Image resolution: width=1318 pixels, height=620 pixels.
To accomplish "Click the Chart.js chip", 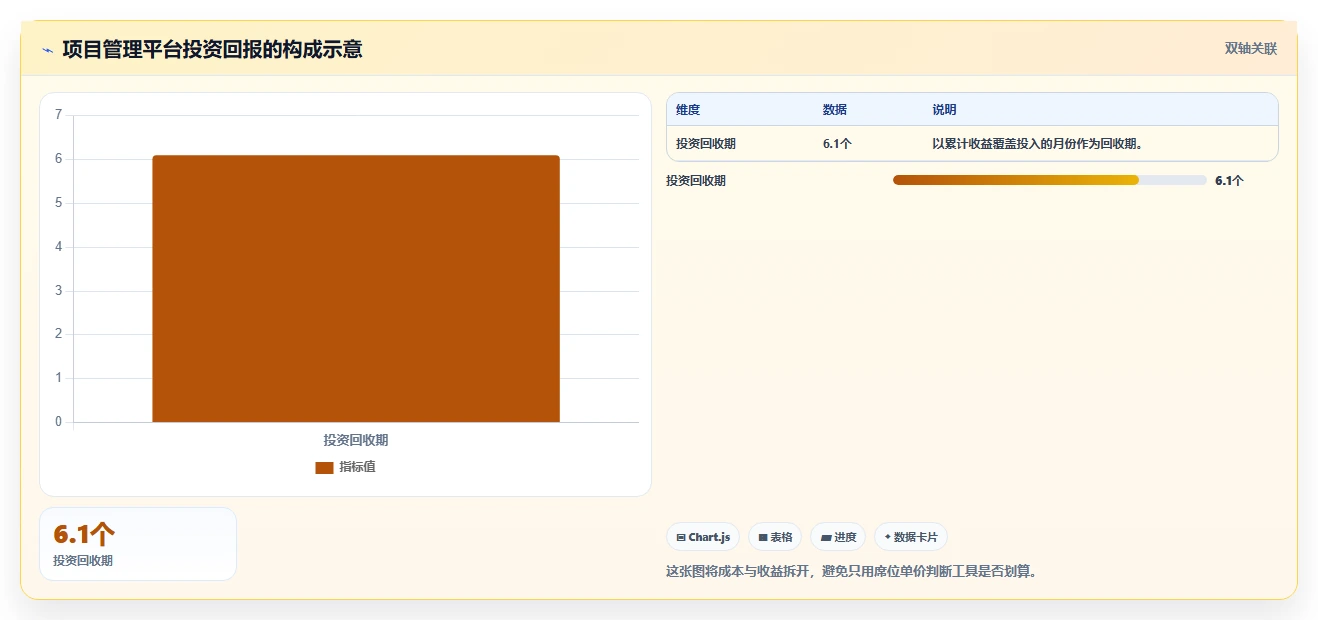I will tap(703, 537).
